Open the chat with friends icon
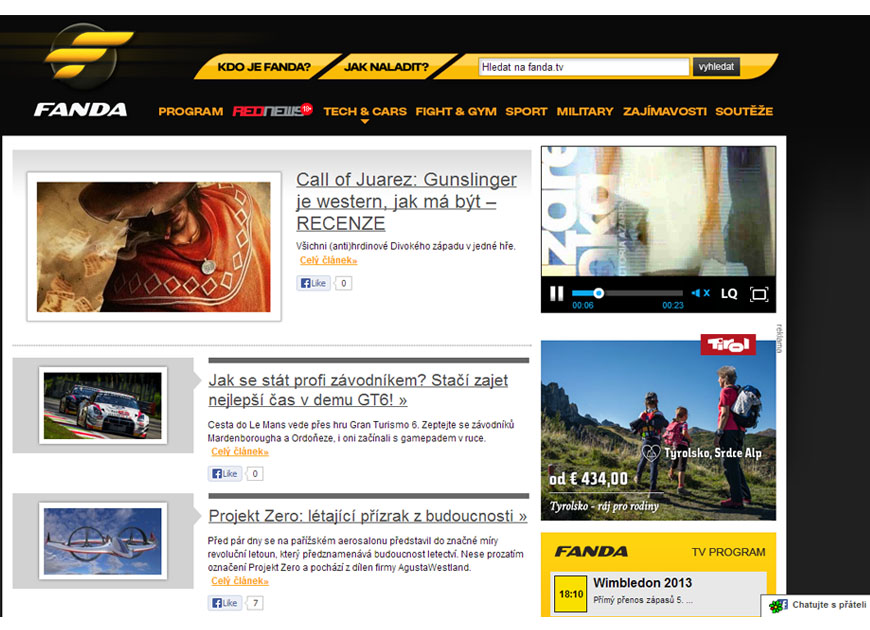 tap(779, 605)
